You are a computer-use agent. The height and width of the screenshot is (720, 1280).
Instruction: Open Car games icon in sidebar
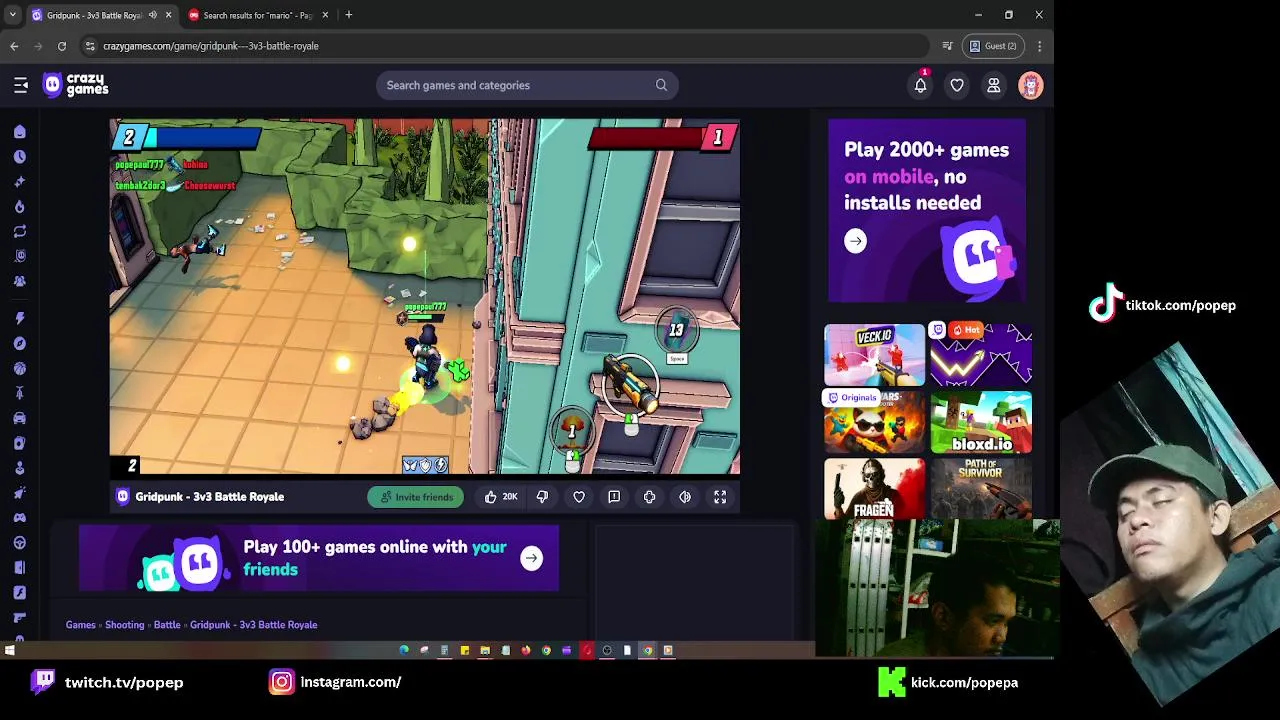tap(19, 418)
